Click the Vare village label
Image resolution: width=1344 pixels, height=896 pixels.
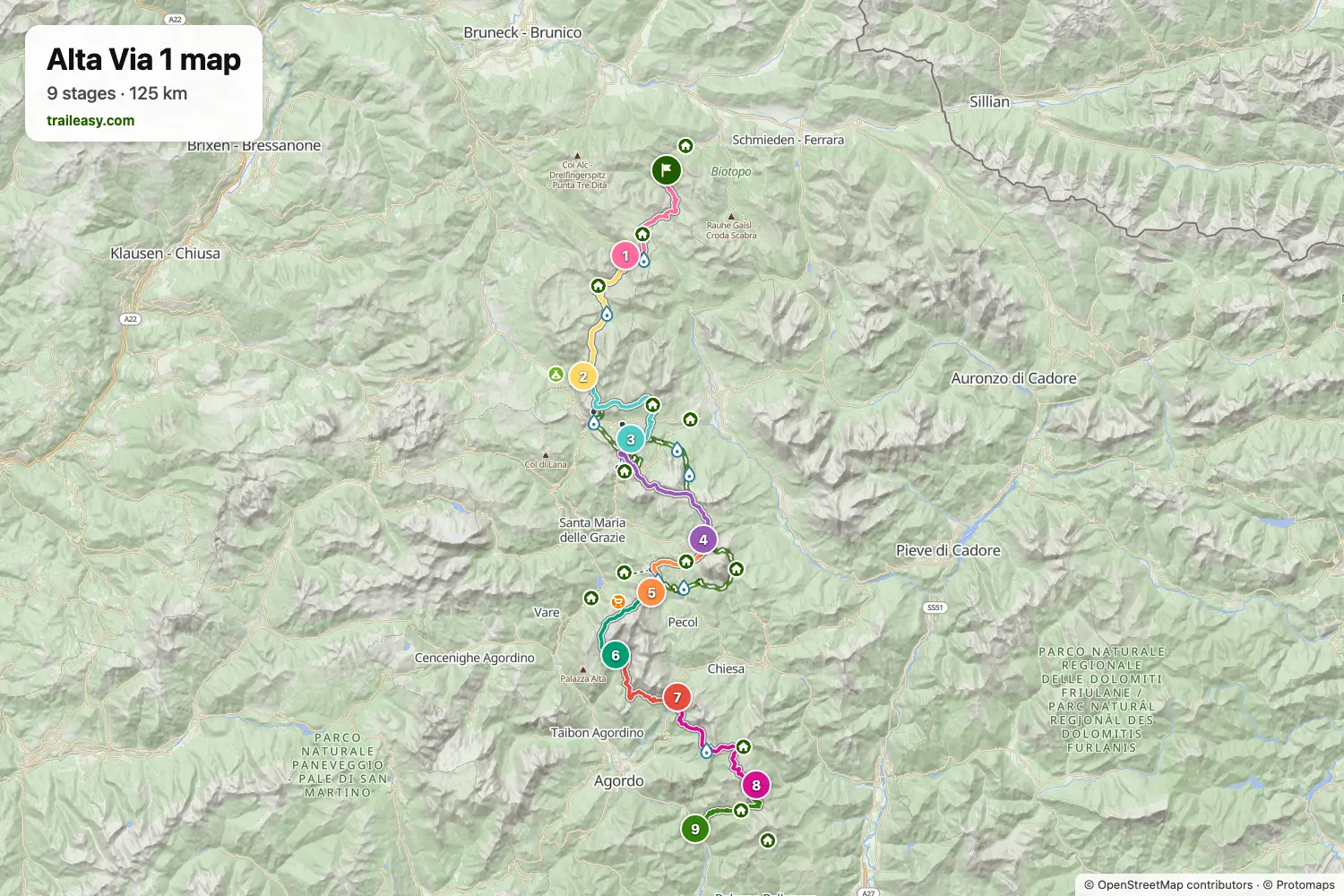tap(547, 613)
